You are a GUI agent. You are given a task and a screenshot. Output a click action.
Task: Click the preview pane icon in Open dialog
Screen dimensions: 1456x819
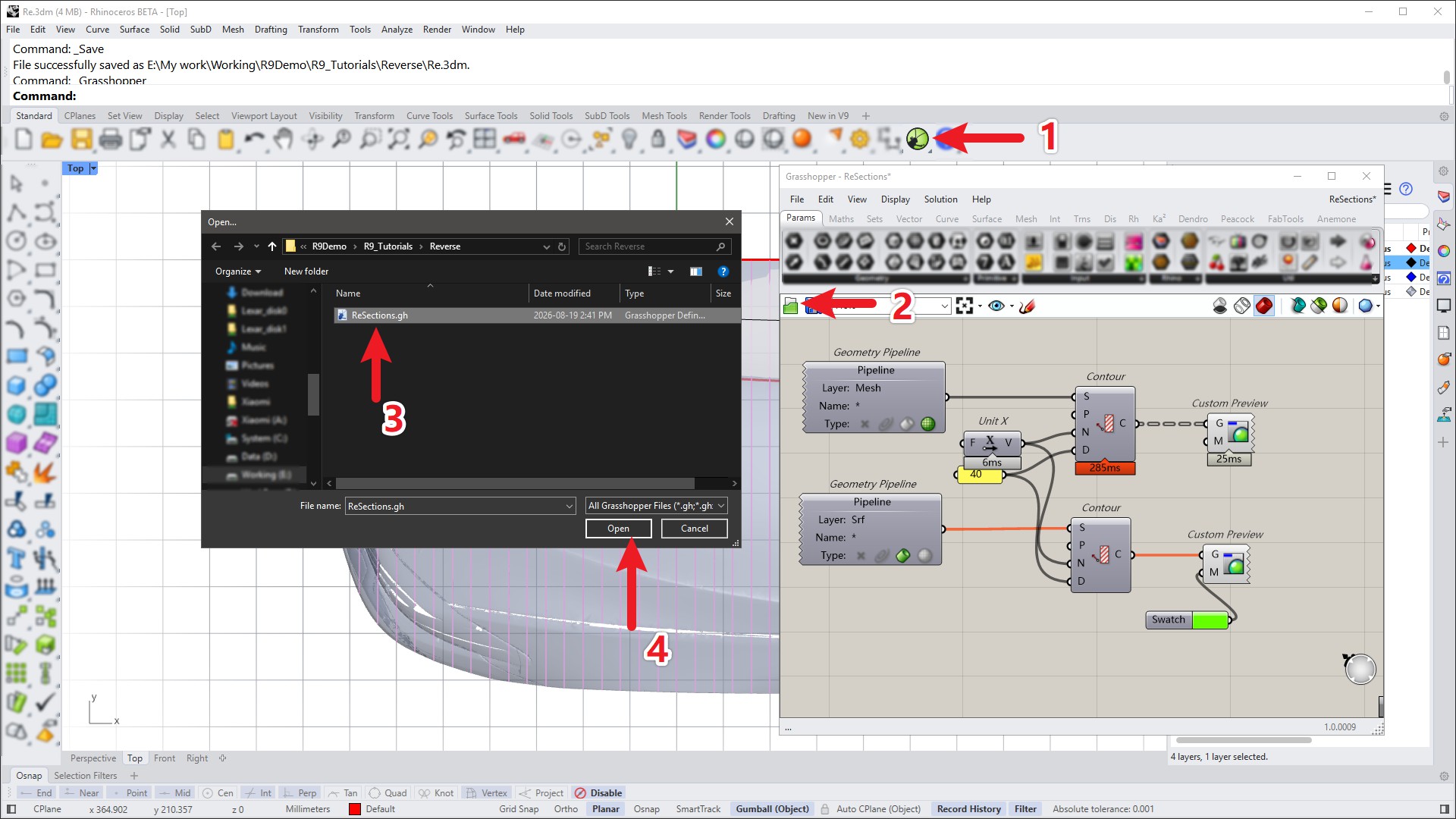point(695,271)
